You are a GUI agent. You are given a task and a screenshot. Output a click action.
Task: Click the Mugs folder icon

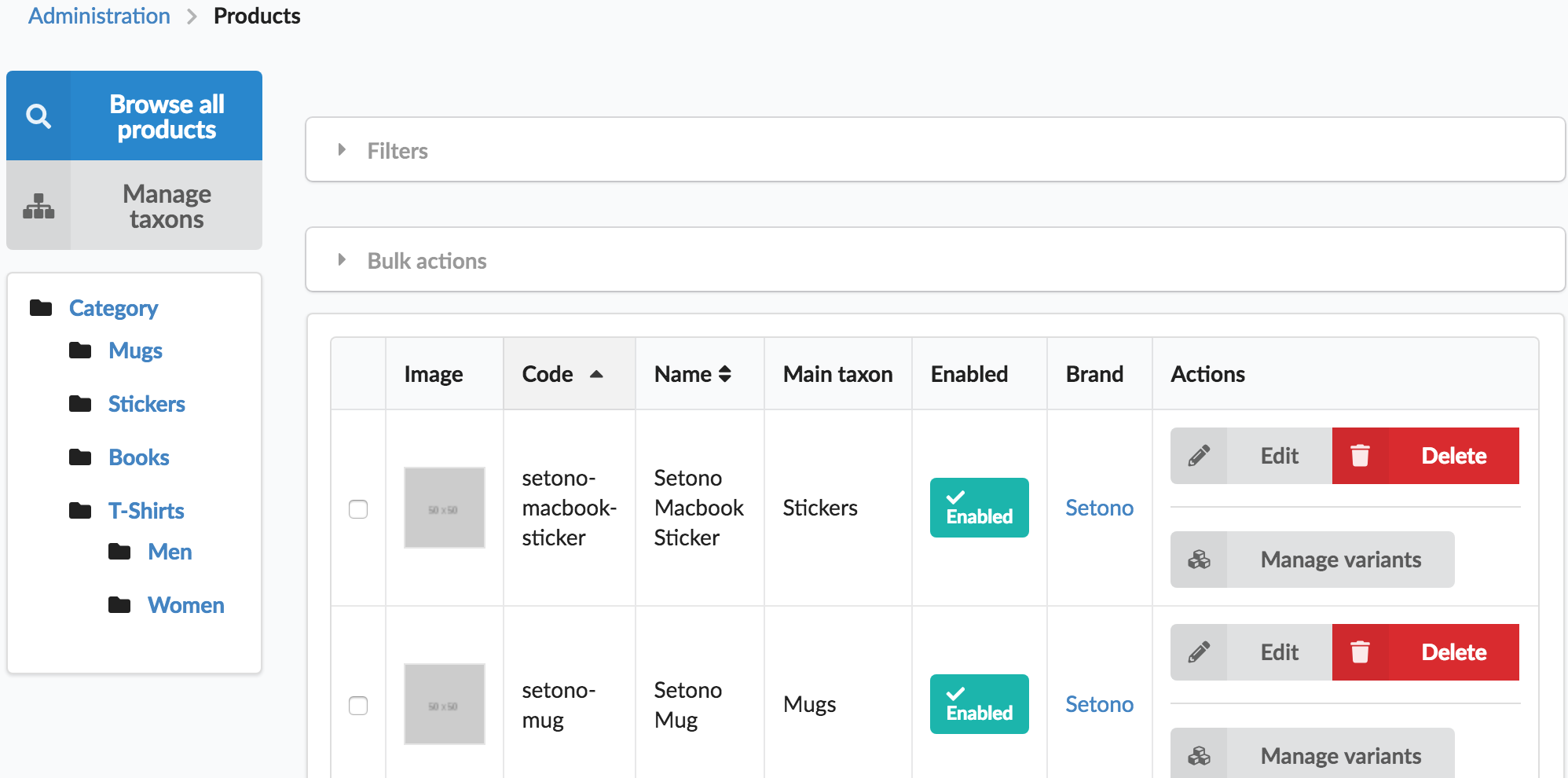pos(80,350)
